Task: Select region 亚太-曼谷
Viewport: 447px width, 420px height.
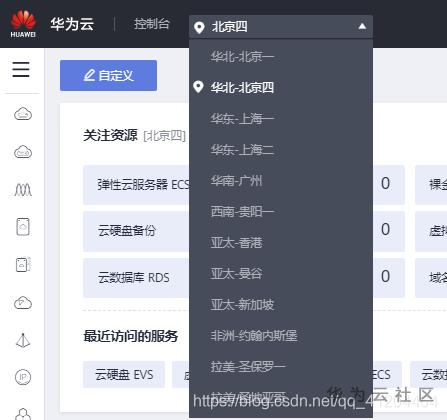Action: 281,274
